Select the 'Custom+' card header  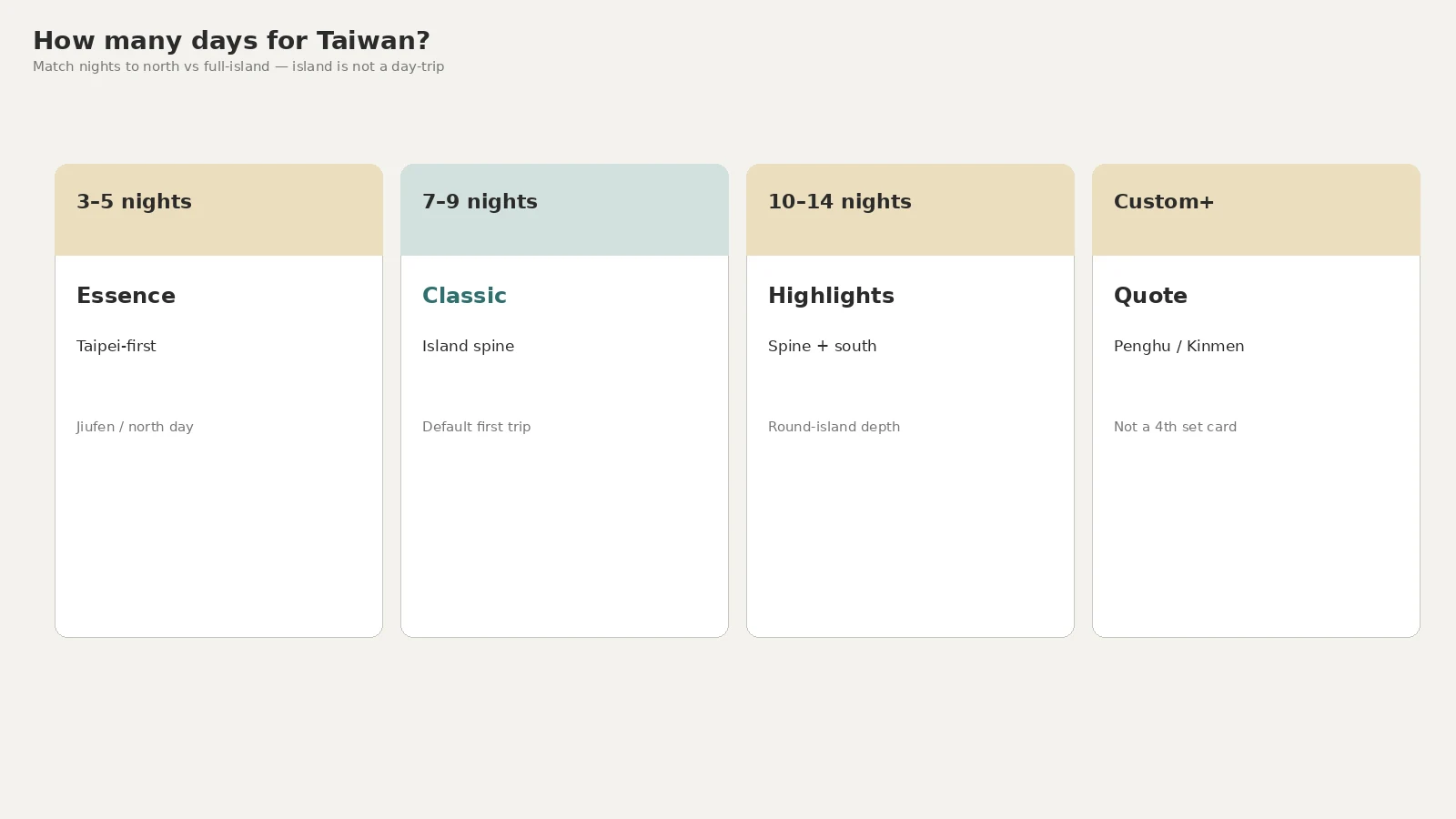1256,210
